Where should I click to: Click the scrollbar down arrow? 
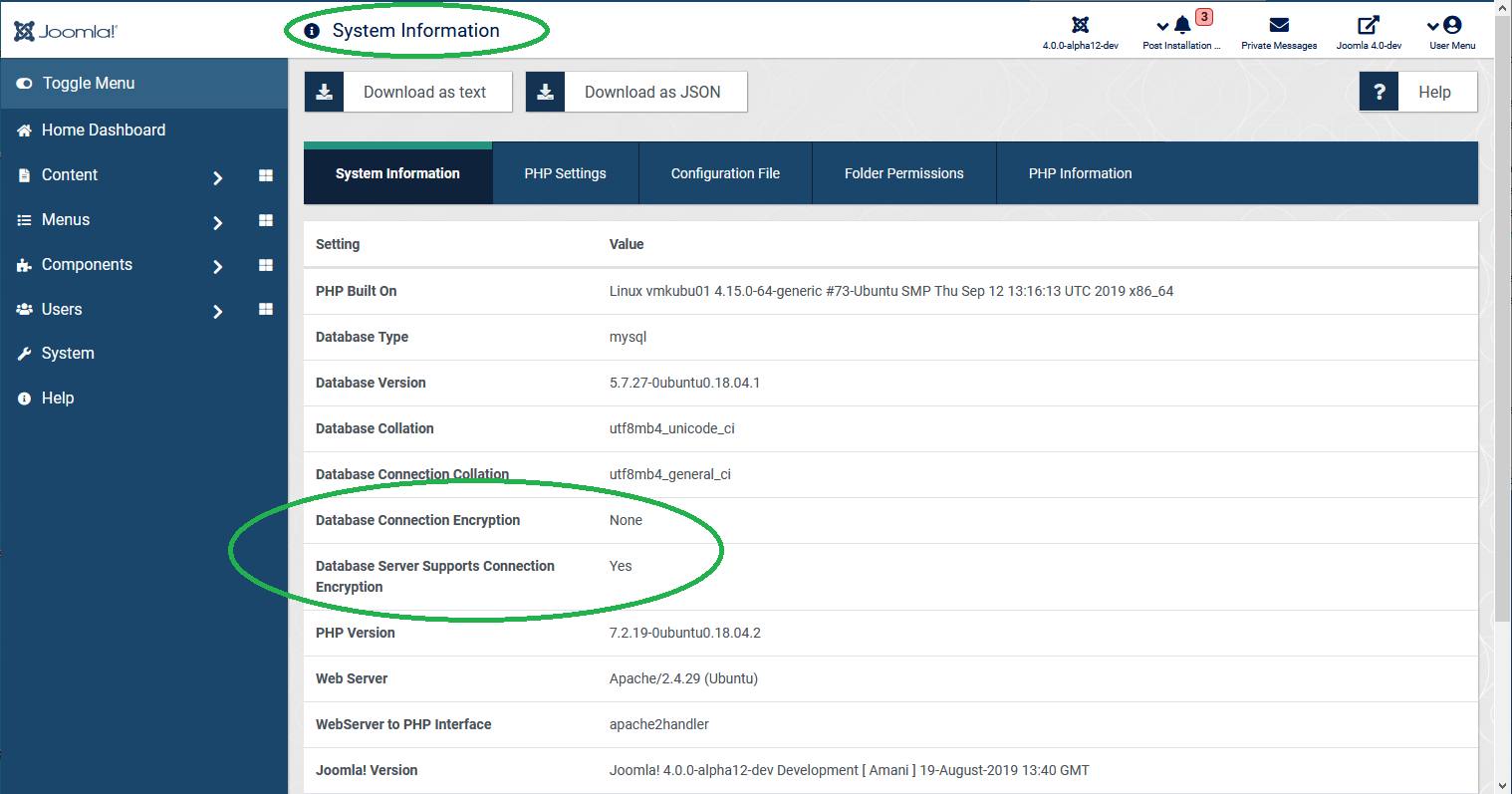coord(1504,785)
